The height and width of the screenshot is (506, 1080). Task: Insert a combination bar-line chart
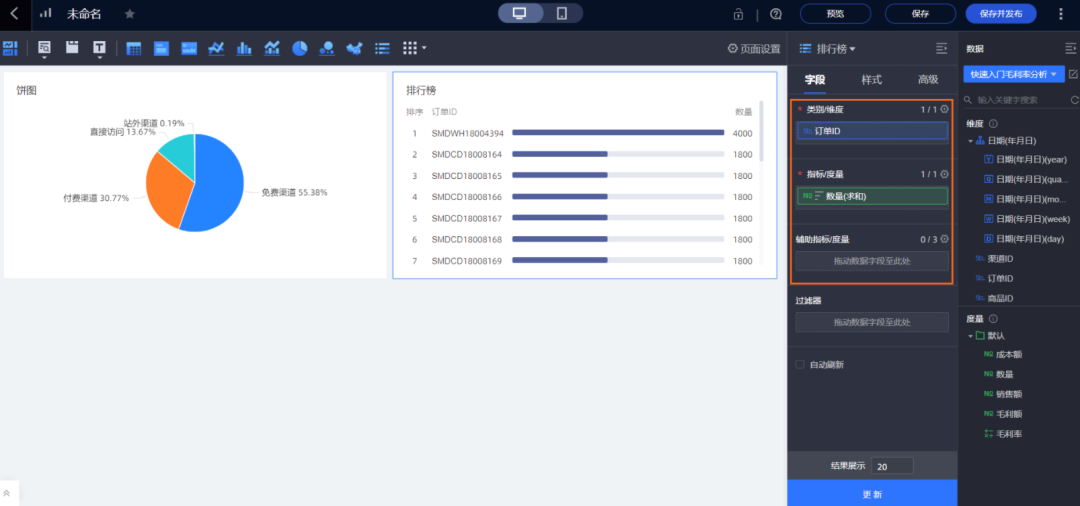[x=271, y=48]
